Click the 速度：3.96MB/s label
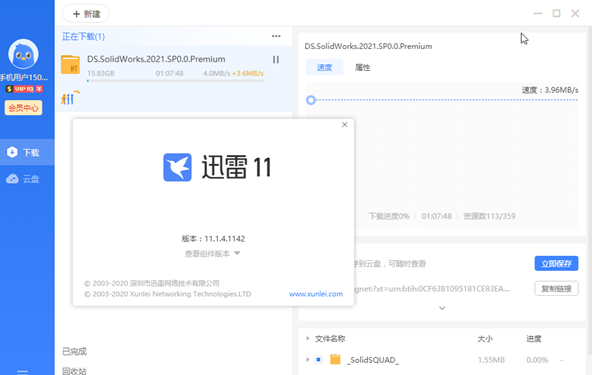Screen dimensions: 592x375 [550, 90]
